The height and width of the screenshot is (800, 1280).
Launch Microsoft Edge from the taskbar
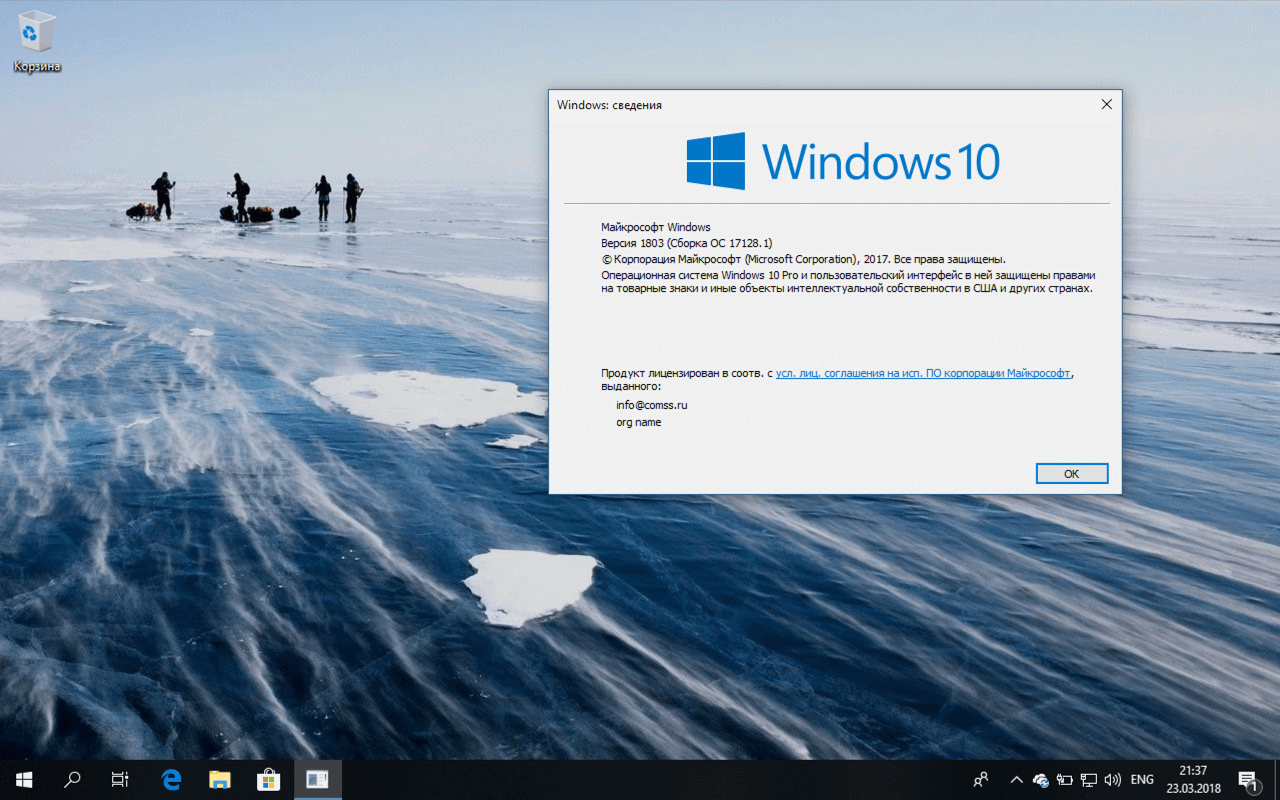172,780
